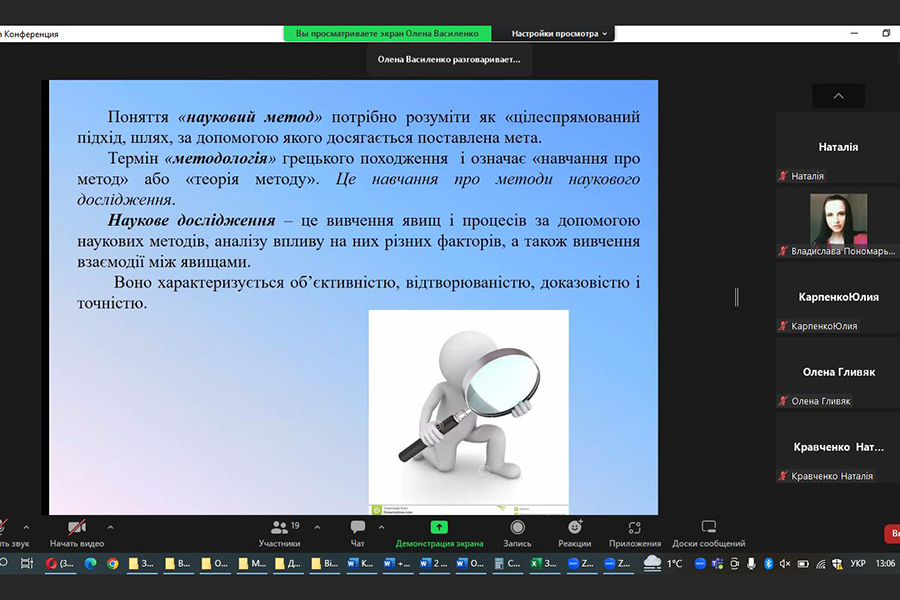Image resolution: width=900 pixels, height=600 pixels.
Task: Click the microphone tray icon
Action: tap(751, 563)
